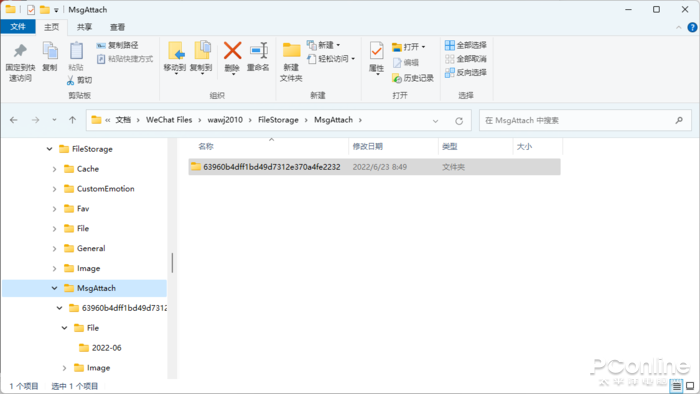Select the 2022-06 folder in tree
This screenshot has height=394, width=700.
[100, 348]
